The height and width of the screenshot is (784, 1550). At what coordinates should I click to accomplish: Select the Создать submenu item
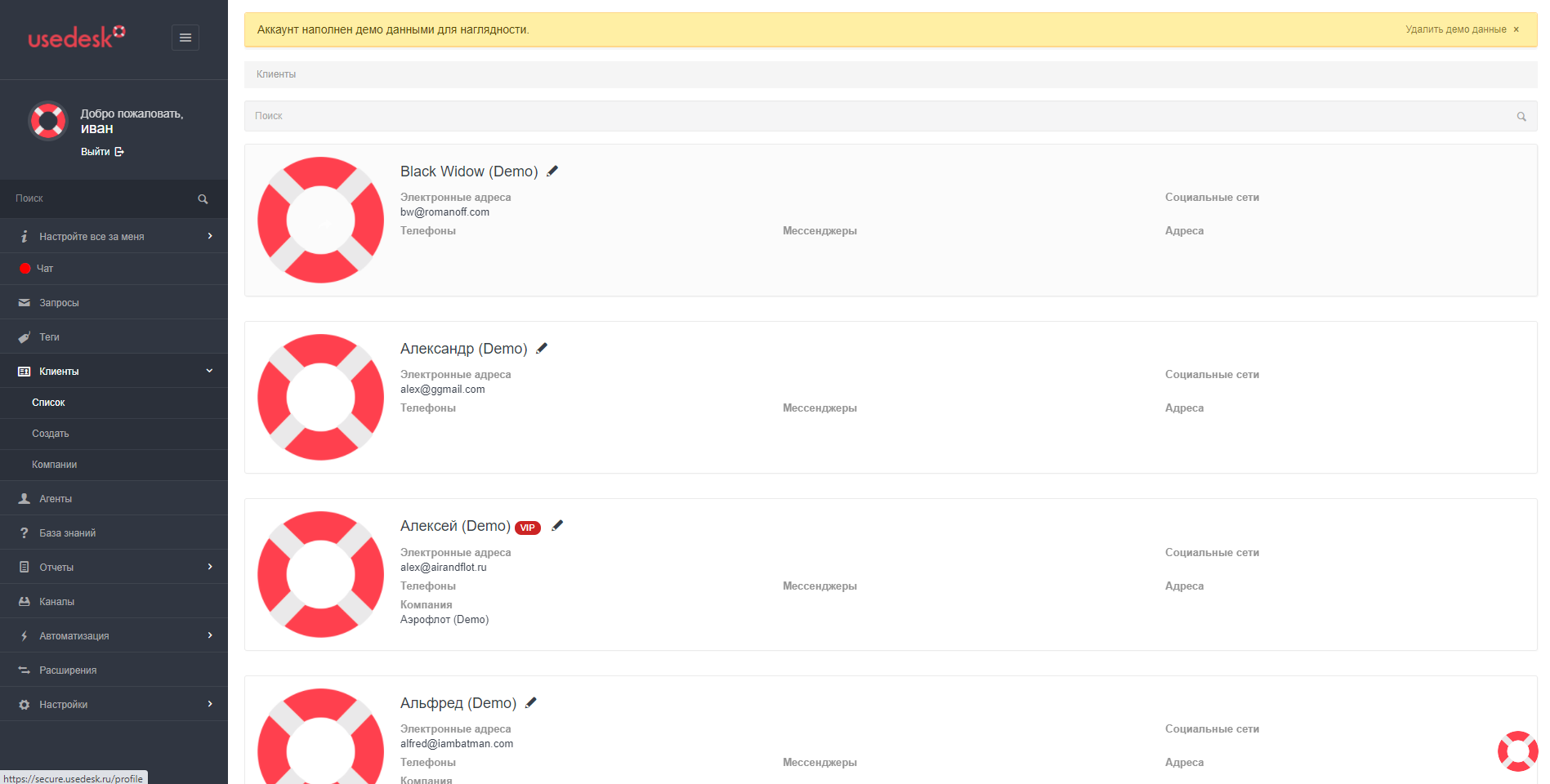coord(114,434)
